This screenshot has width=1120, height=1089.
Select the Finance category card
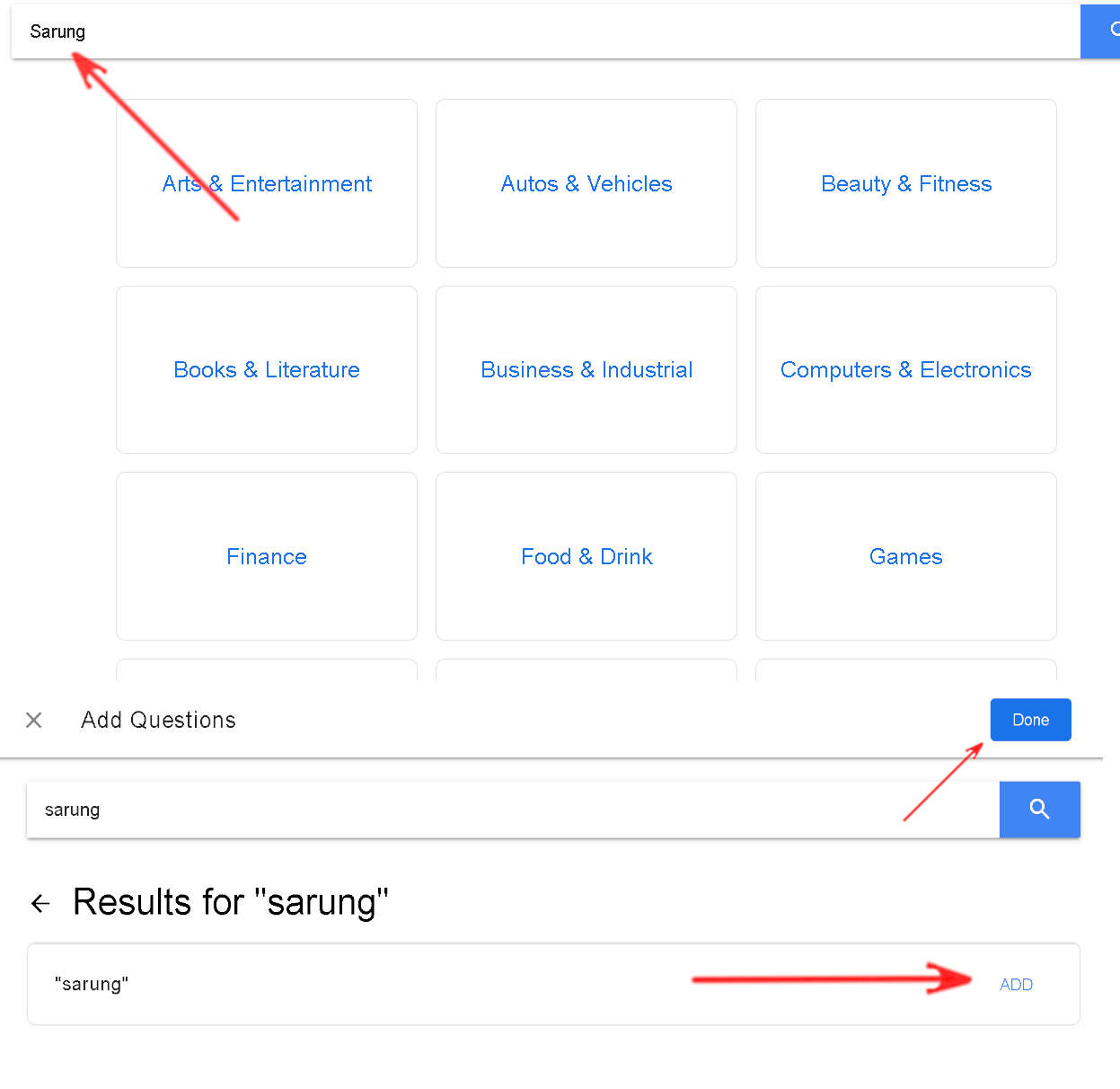[x=267, y=556]
